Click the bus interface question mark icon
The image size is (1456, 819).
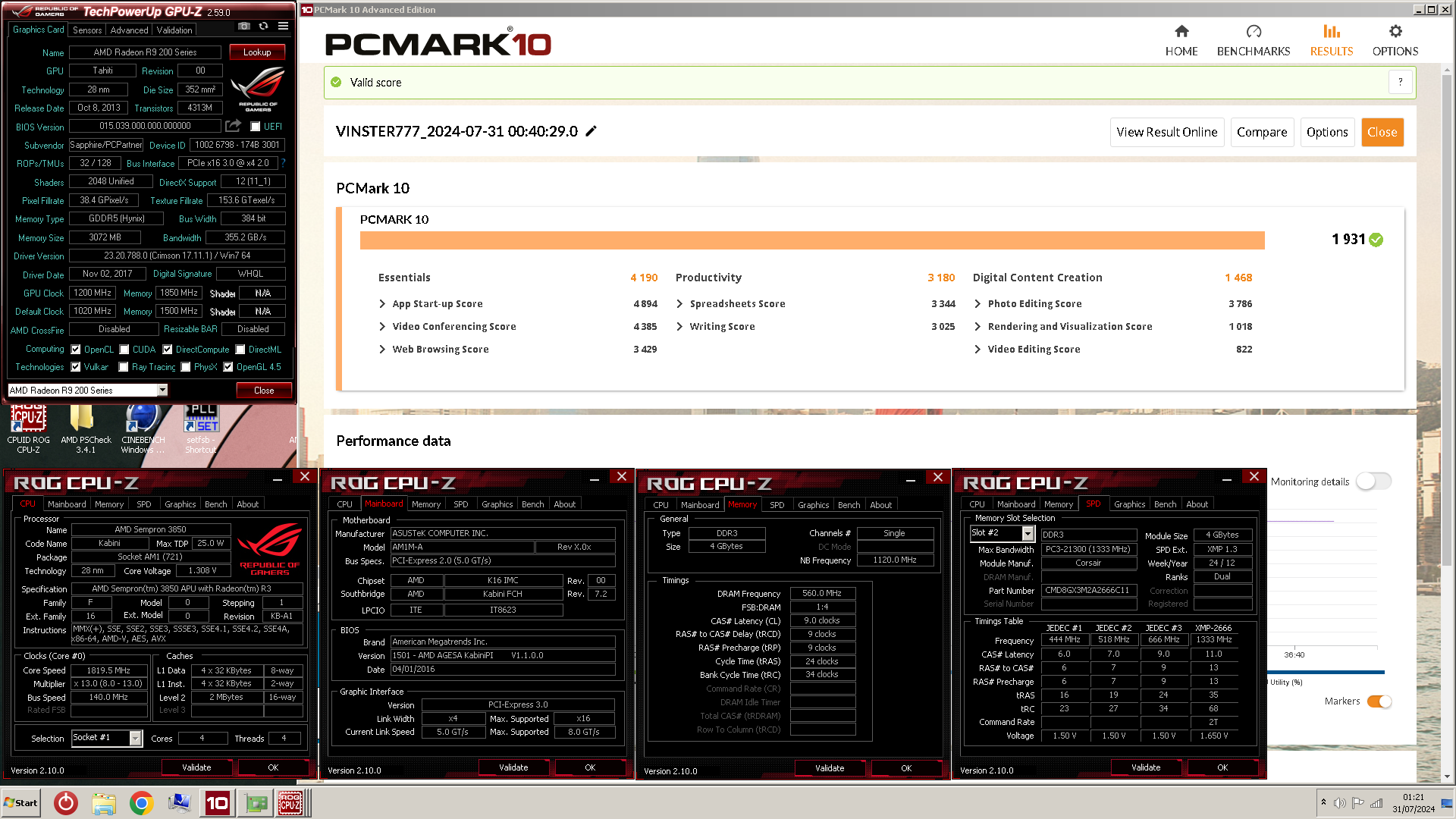point(283,162)
